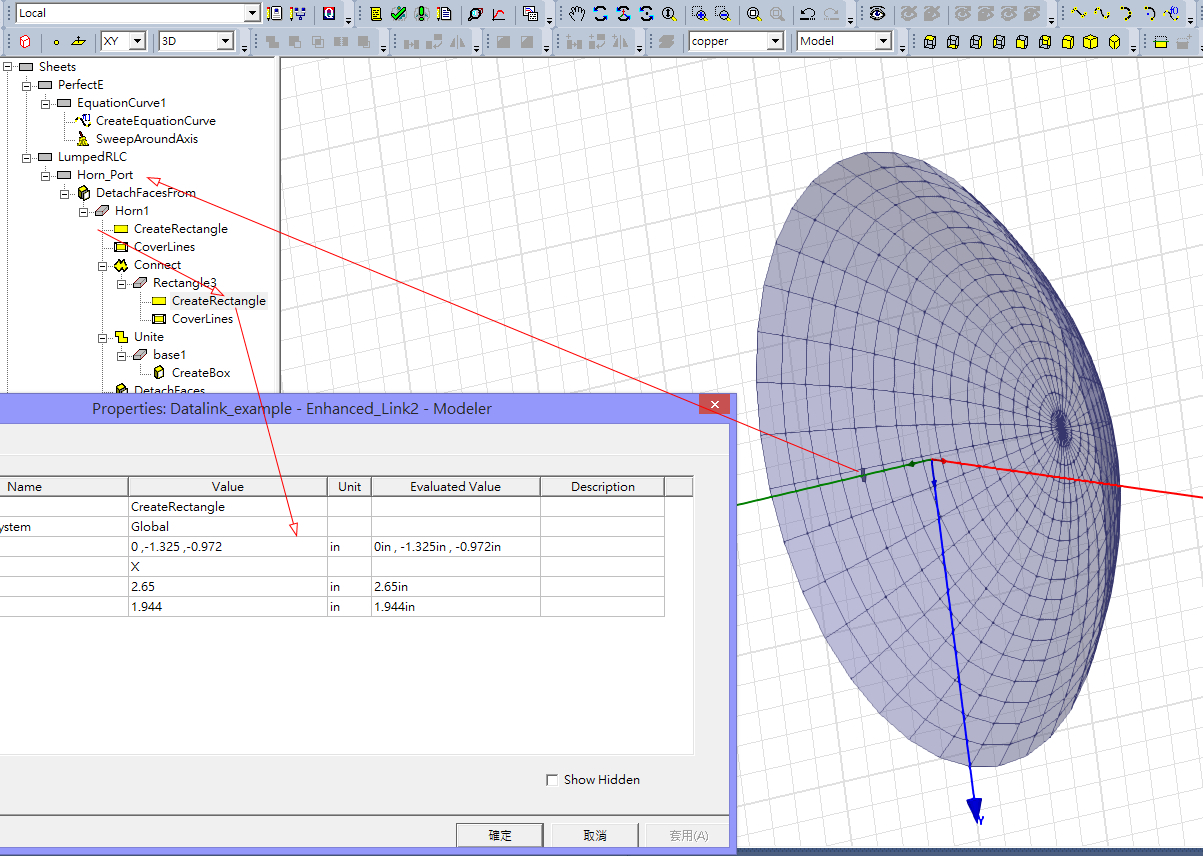Select SweepAroundAxis in the model tree

click(147, 139)
